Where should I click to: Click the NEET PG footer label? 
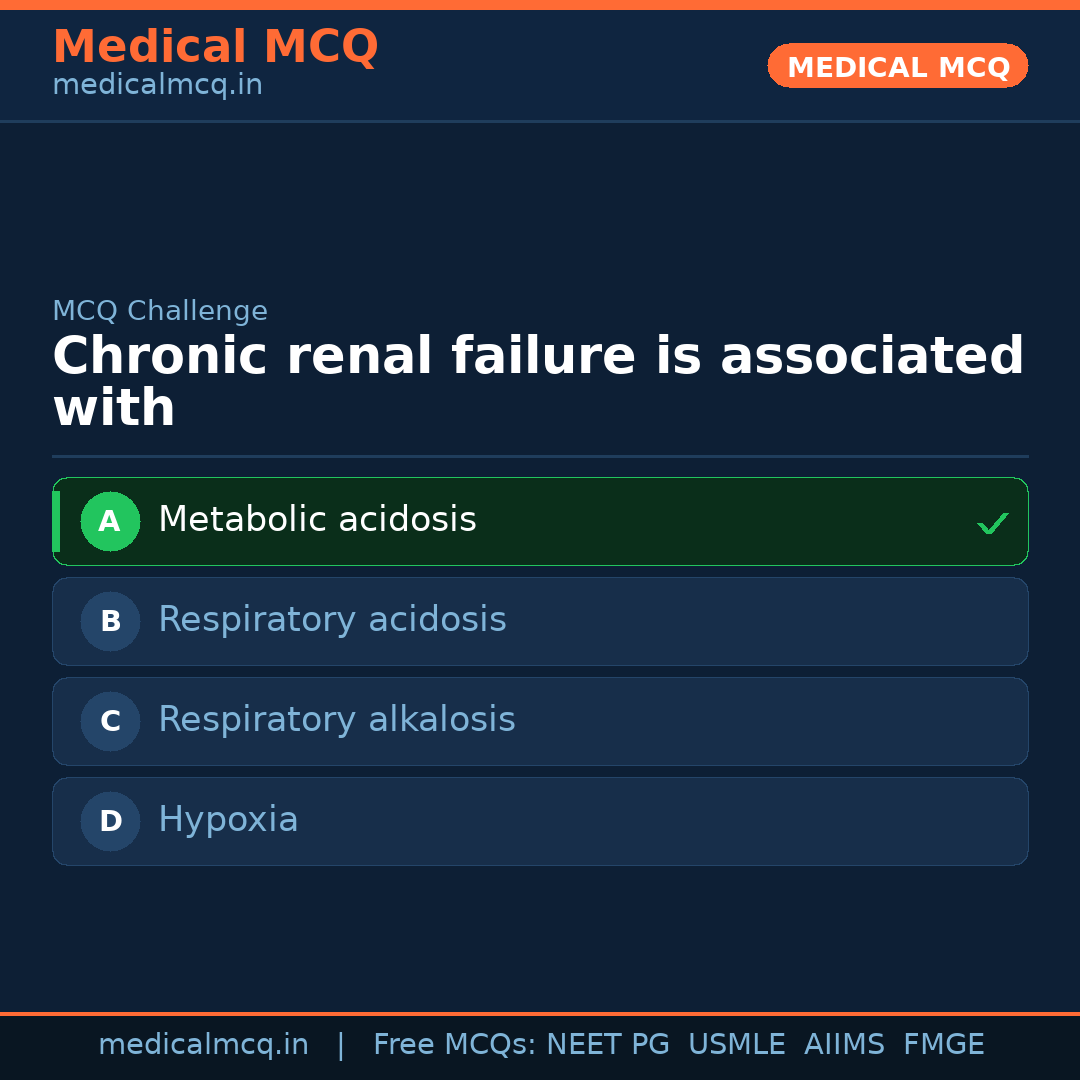tap(608, 1045)
